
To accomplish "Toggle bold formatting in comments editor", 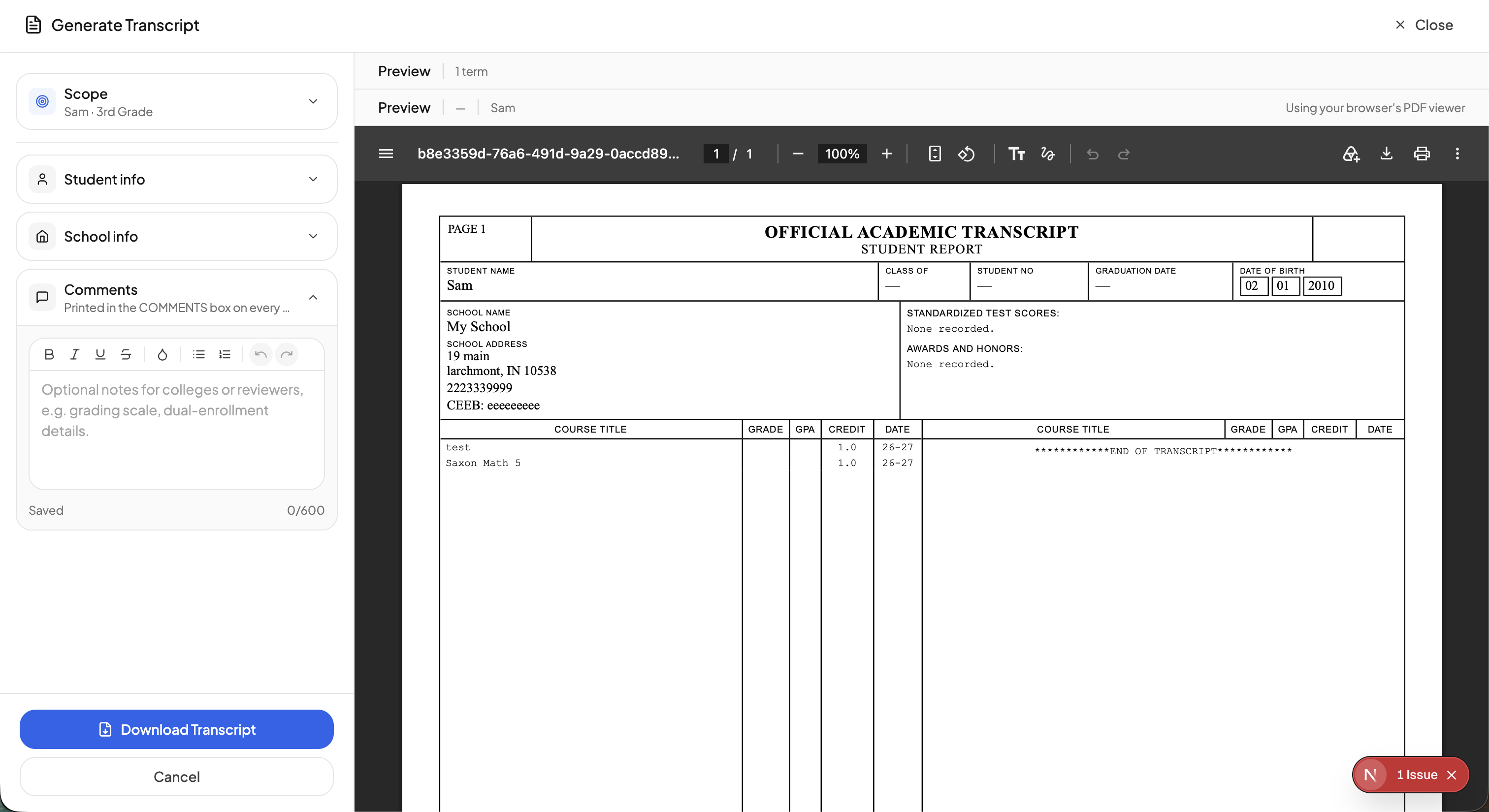I will [x=49, y=354].
